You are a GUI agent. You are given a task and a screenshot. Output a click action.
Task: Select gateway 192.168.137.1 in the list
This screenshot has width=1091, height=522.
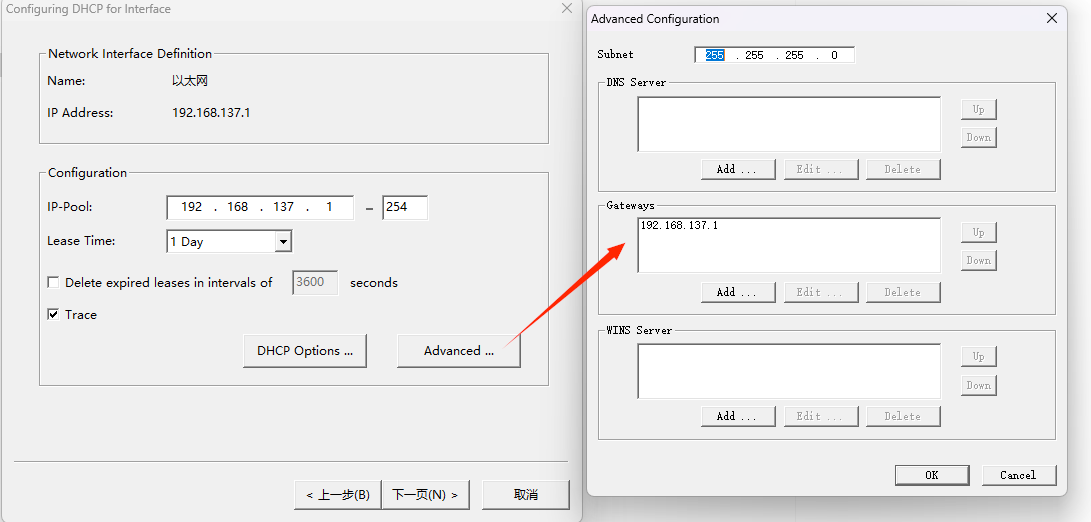click(x=679, y=226)
